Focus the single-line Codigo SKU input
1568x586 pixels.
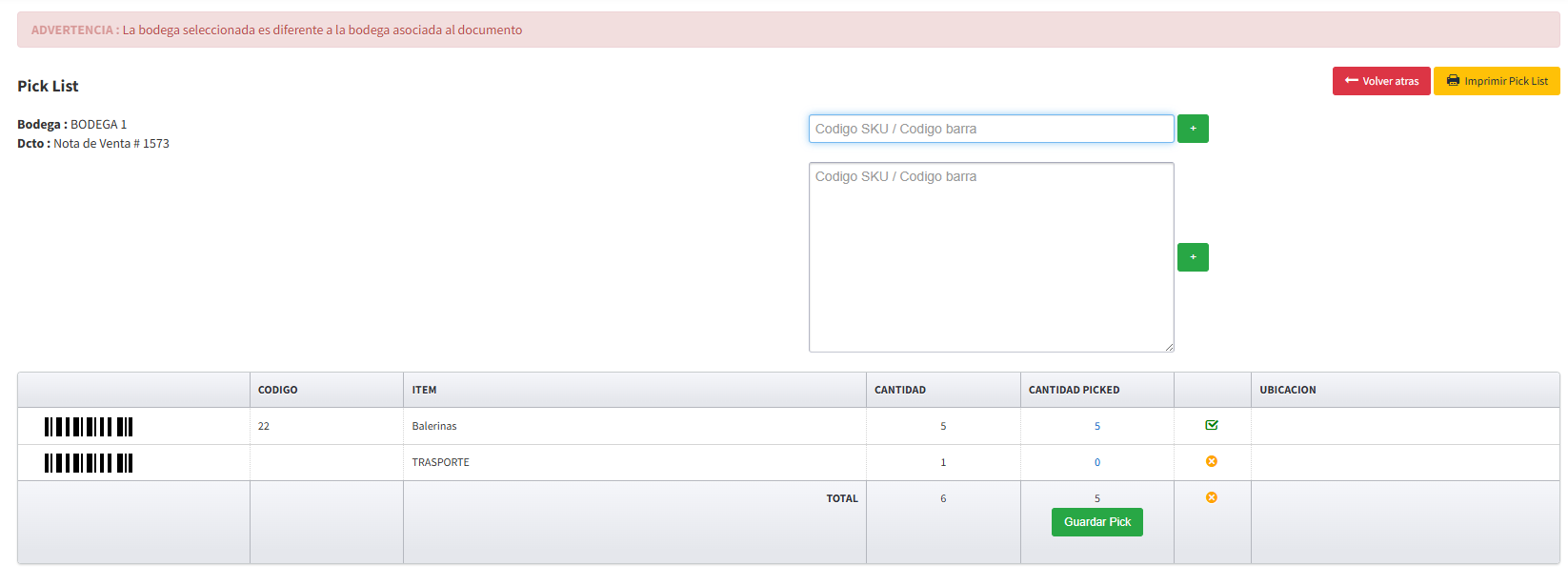coord(991,129)
